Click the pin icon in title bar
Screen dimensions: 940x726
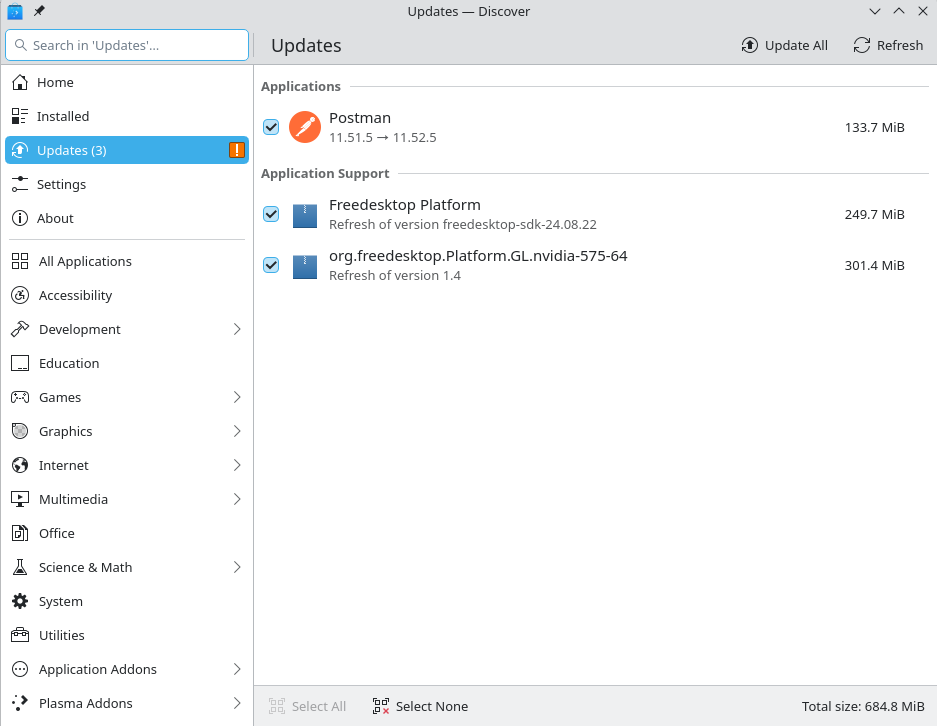pos(39,11)
